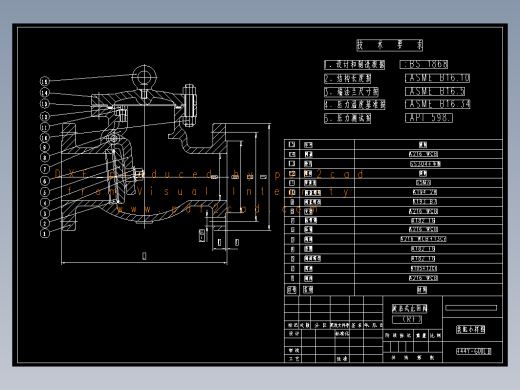Select the "API 598" standard text
520x390 pixels.
[429, 118]
